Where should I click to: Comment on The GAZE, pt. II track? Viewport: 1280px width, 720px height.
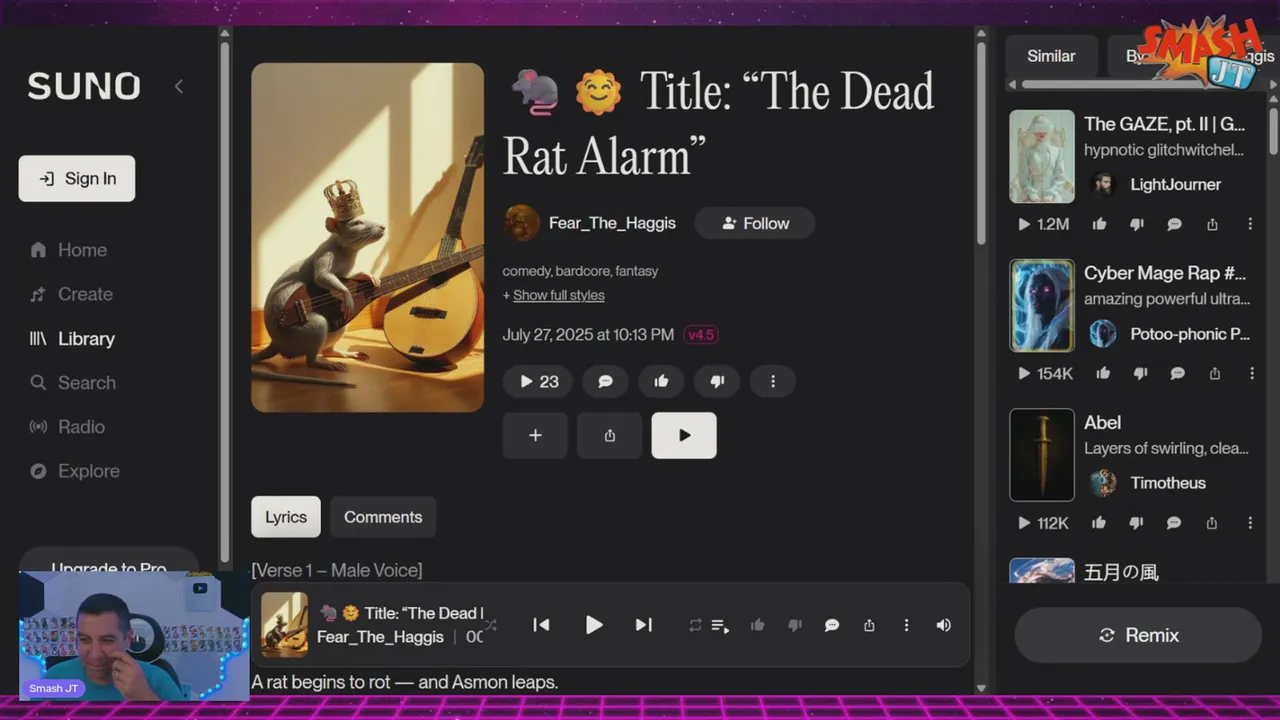[x=1174, y=224]
